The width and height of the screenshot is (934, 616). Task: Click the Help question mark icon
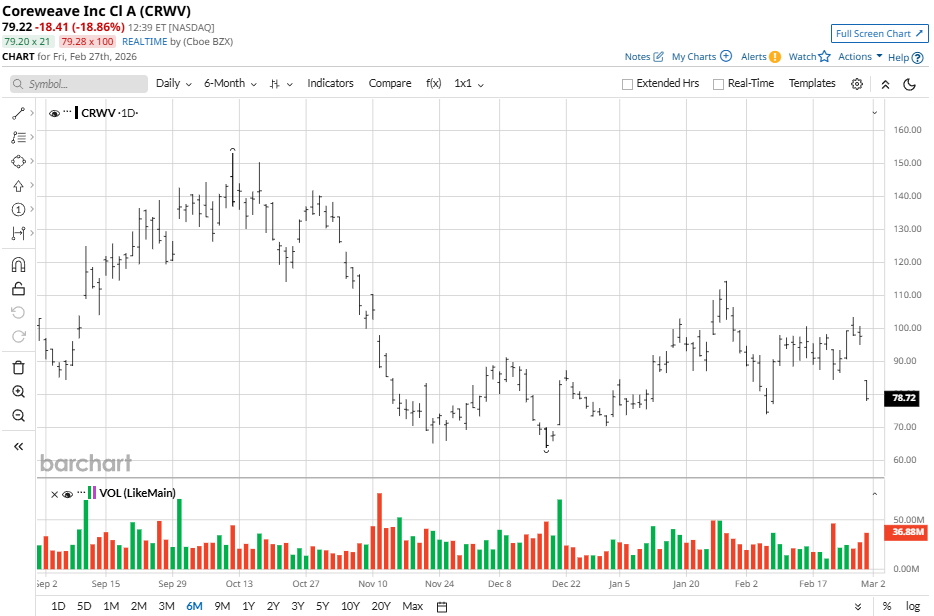(x=917, y=58)
